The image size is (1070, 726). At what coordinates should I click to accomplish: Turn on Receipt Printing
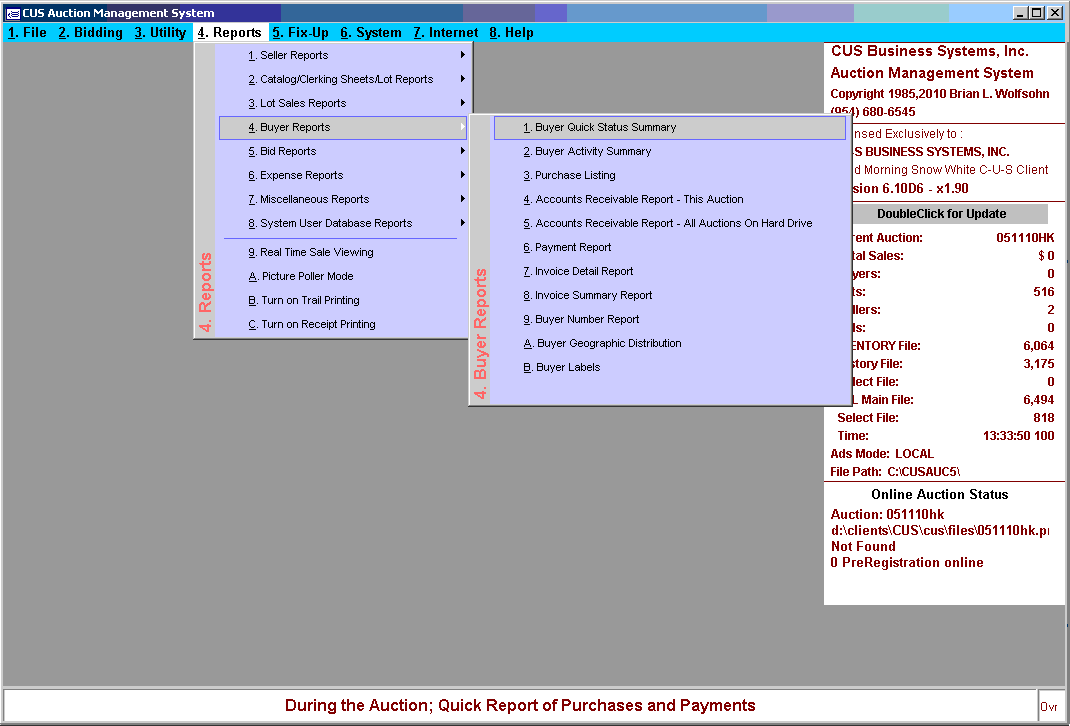[318, 325]
